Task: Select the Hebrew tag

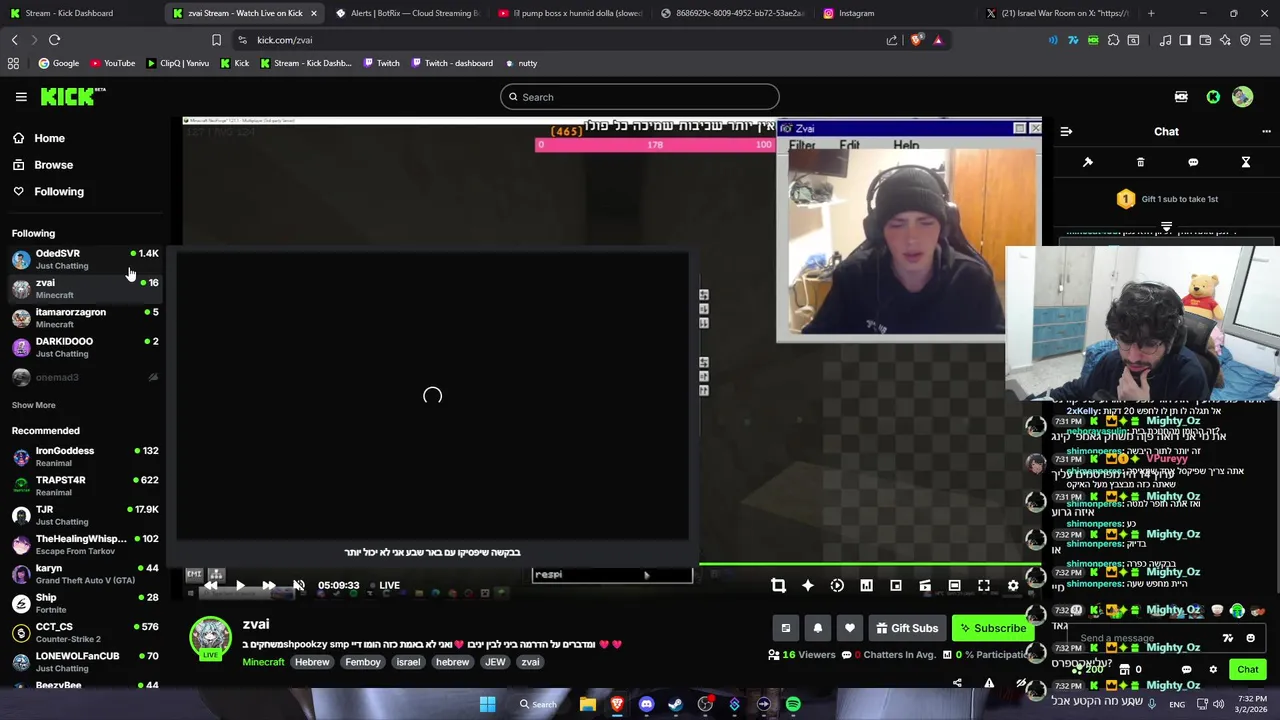Action: point(312,662)
